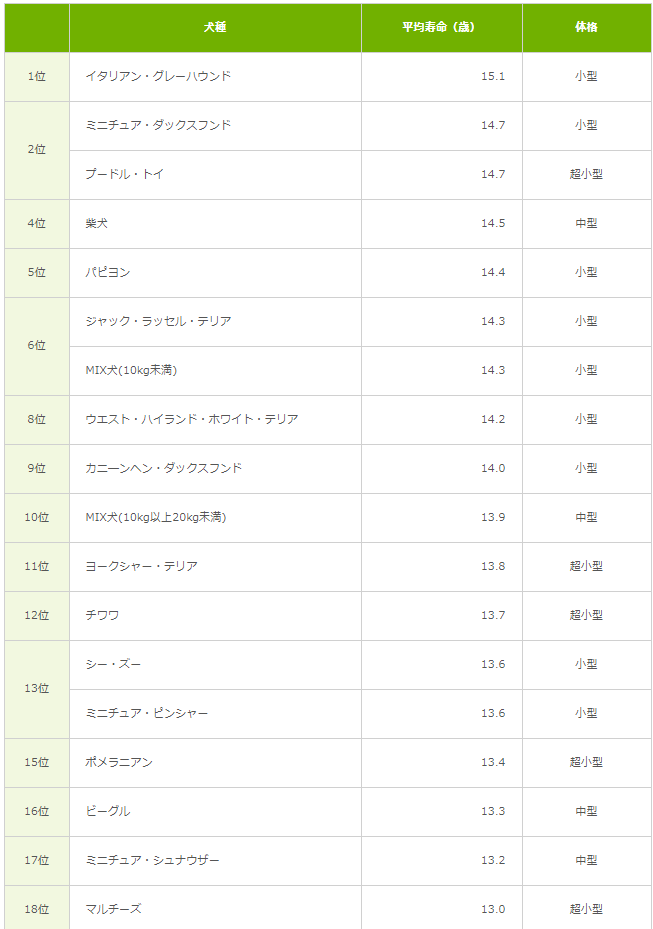This screenshot has height=929, width=653.
Task: Click パピヨン breed name
Action: pos(108,272)
